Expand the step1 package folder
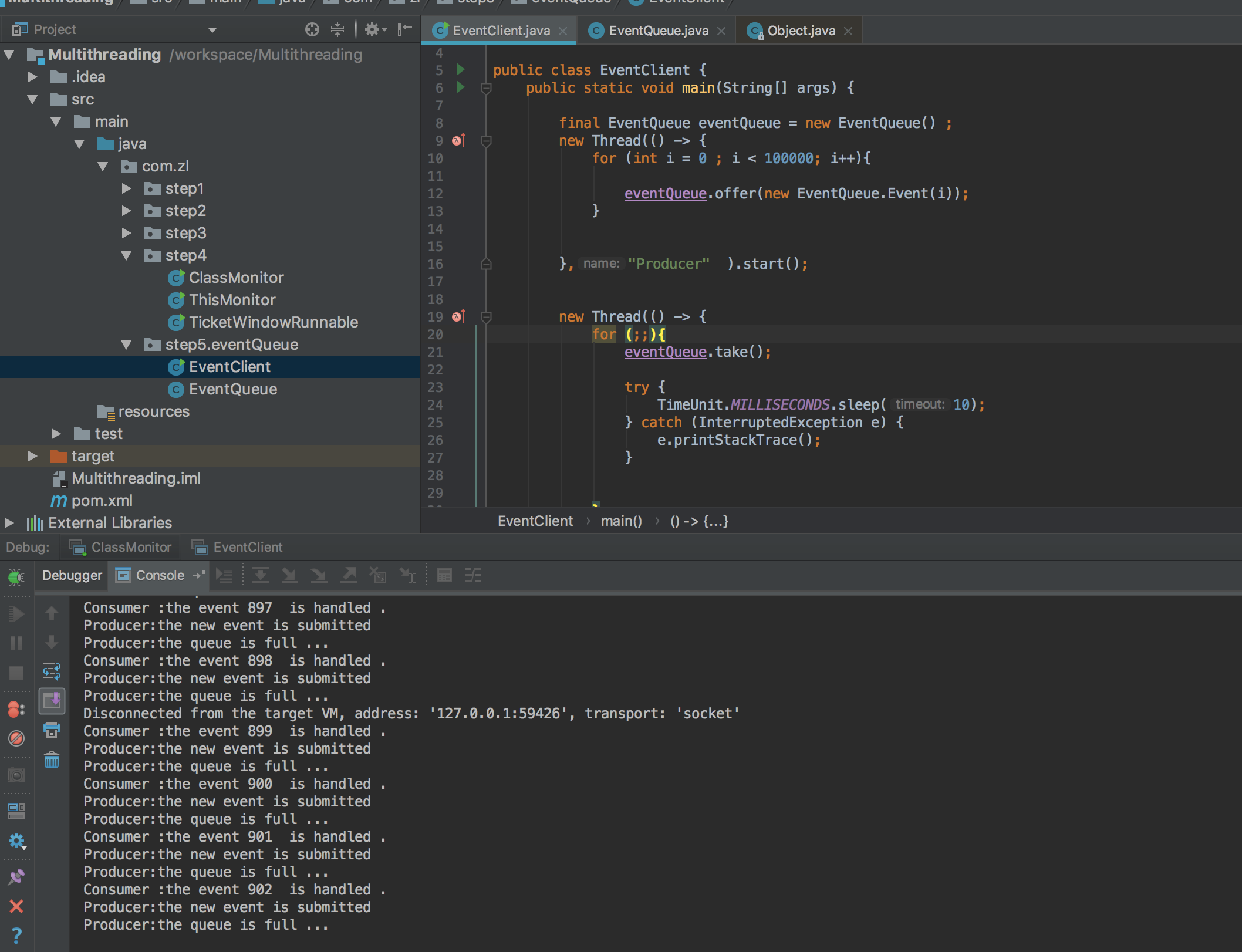The width and height of the screenshot is (1242, 952). point(126,188)
